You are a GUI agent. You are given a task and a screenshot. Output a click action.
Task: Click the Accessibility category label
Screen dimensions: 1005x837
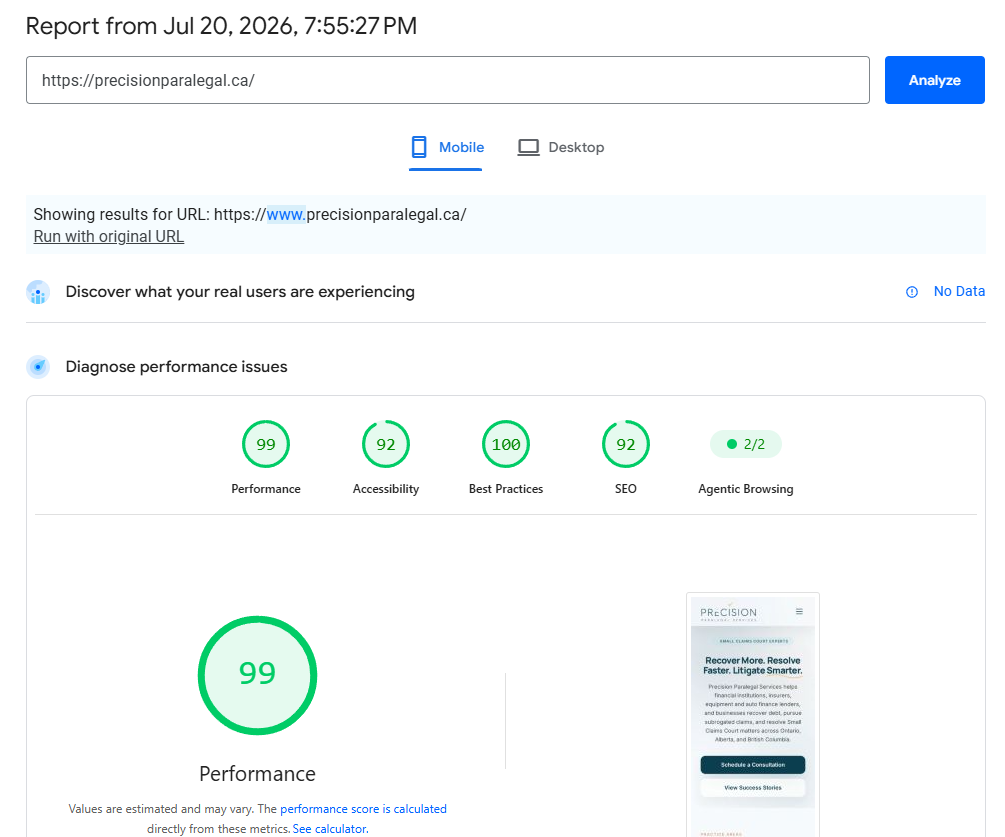[386, 489]
